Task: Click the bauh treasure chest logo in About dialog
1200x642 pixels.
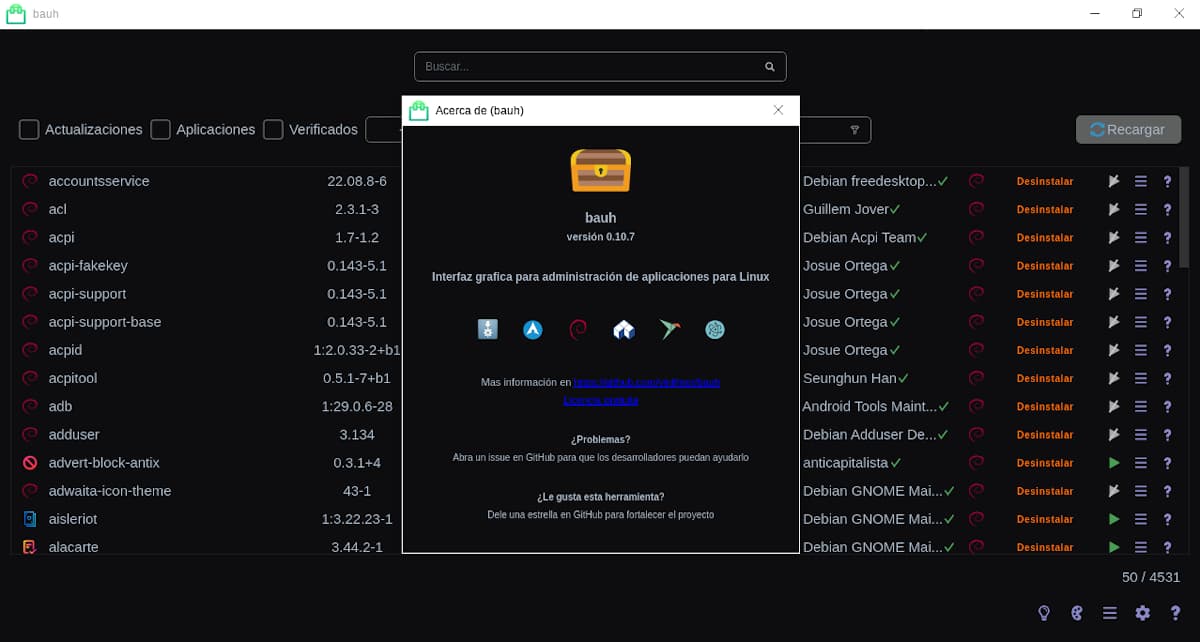Action: 600,170
